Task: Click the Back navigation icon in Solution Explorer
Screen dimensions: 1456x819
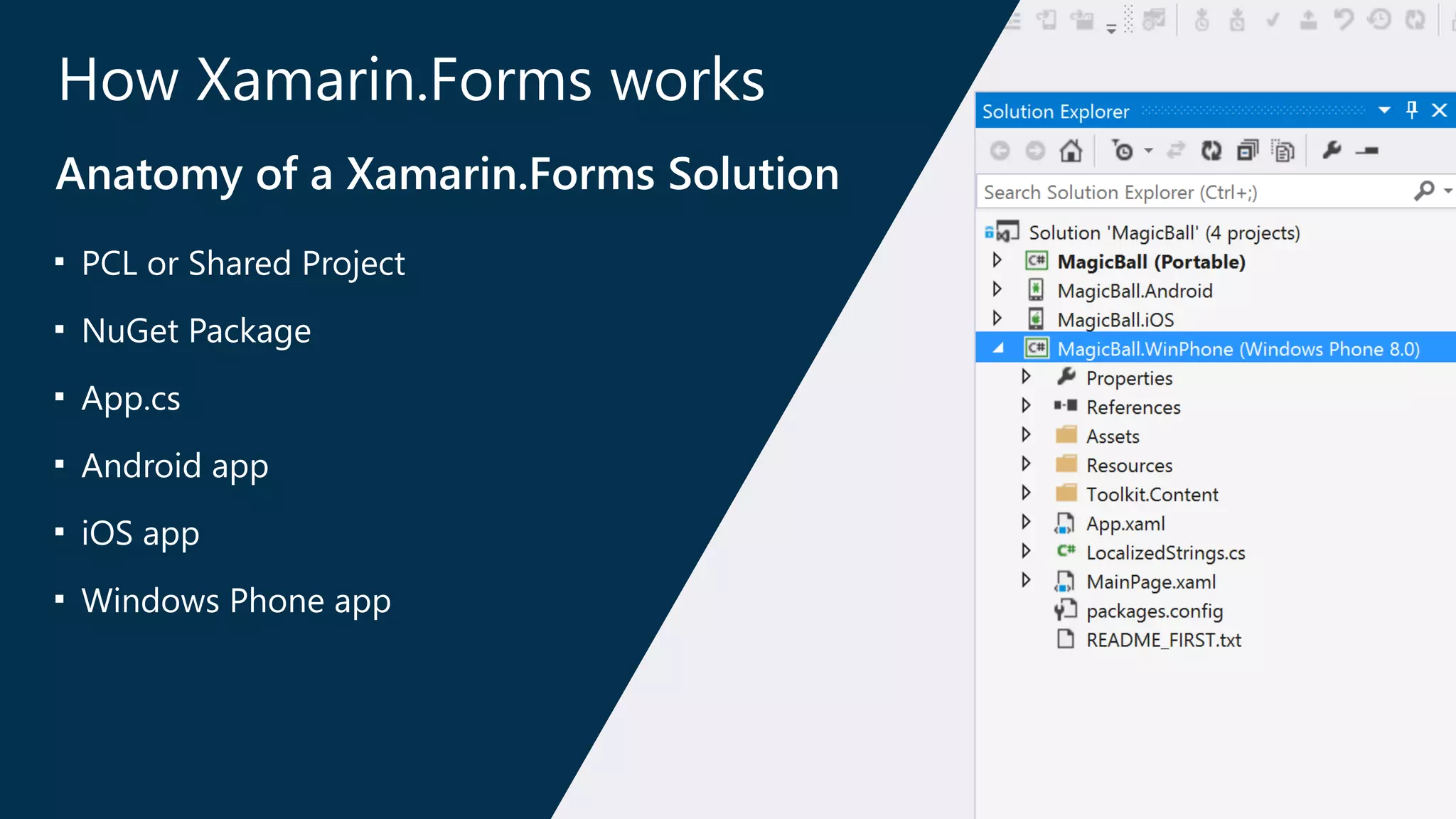Action: click(x=1000, y=151)
